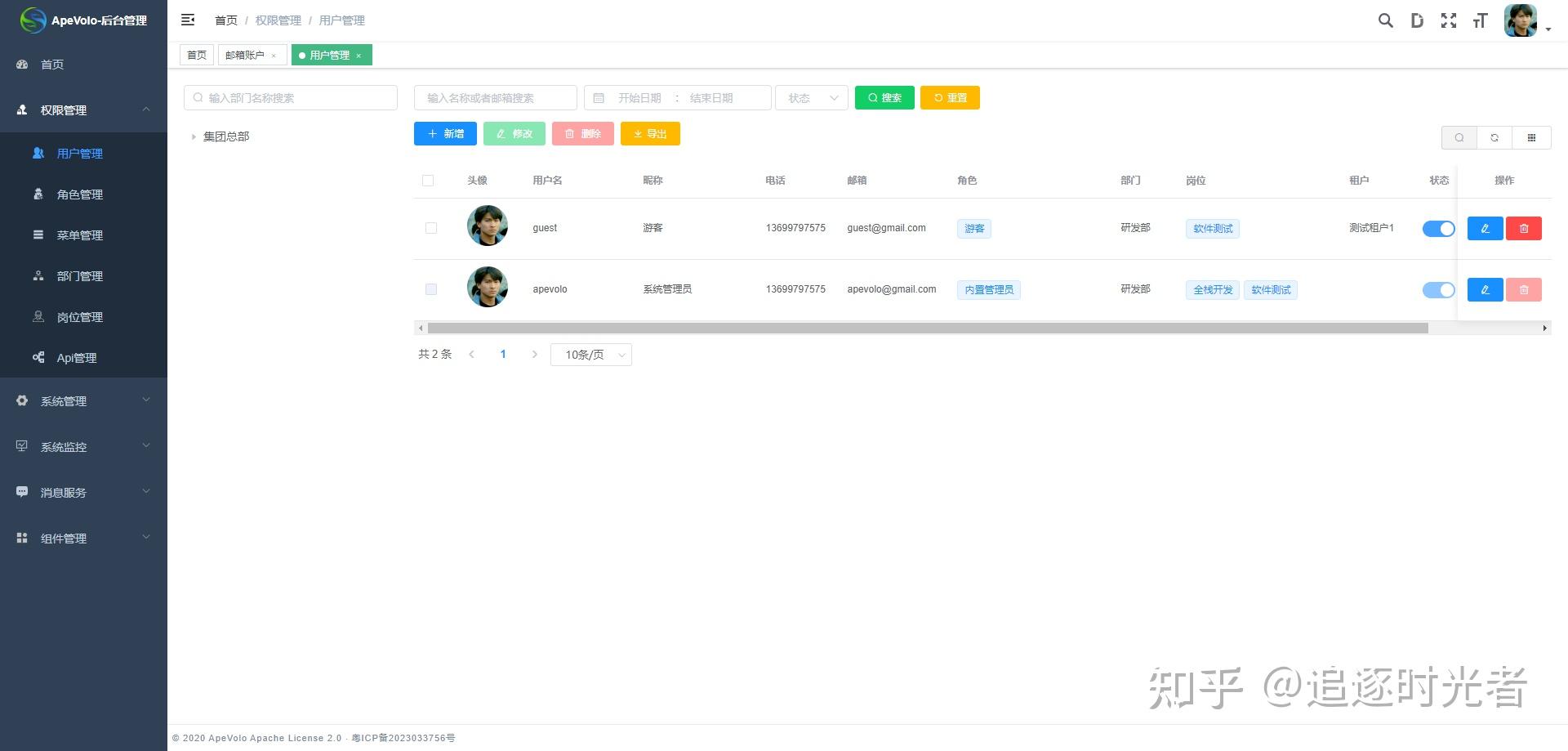Enable the status switch for apevolo user
Image resolution: width=1568 pixels, height=751 pixels.
[1437, 289]
